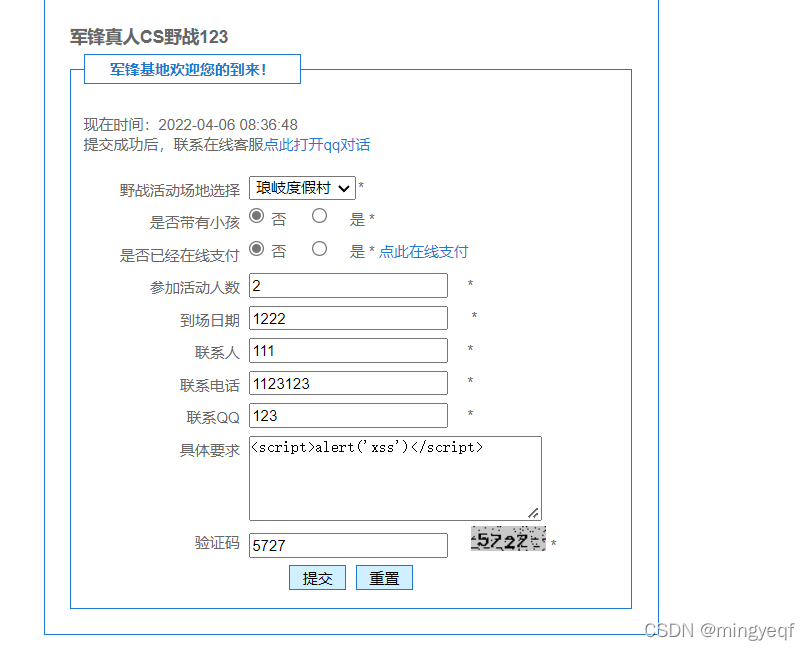Focus the 具体要求 textarea with script text
Image resolution: width=810 pixels, height=650 pixels.
[x=395, y=478]
